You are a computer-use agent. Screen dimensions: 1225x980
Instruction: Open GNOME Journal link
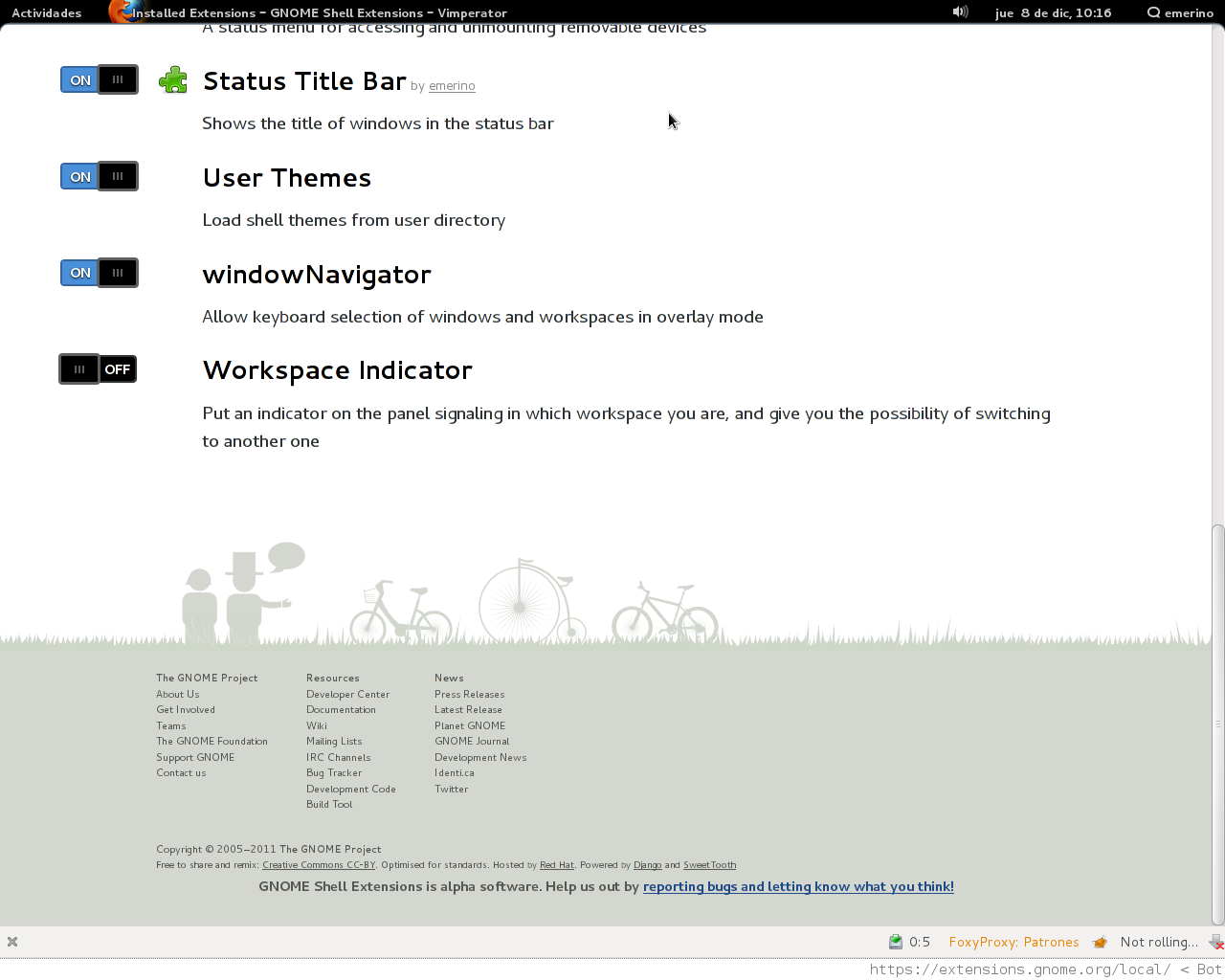(472, 742)
